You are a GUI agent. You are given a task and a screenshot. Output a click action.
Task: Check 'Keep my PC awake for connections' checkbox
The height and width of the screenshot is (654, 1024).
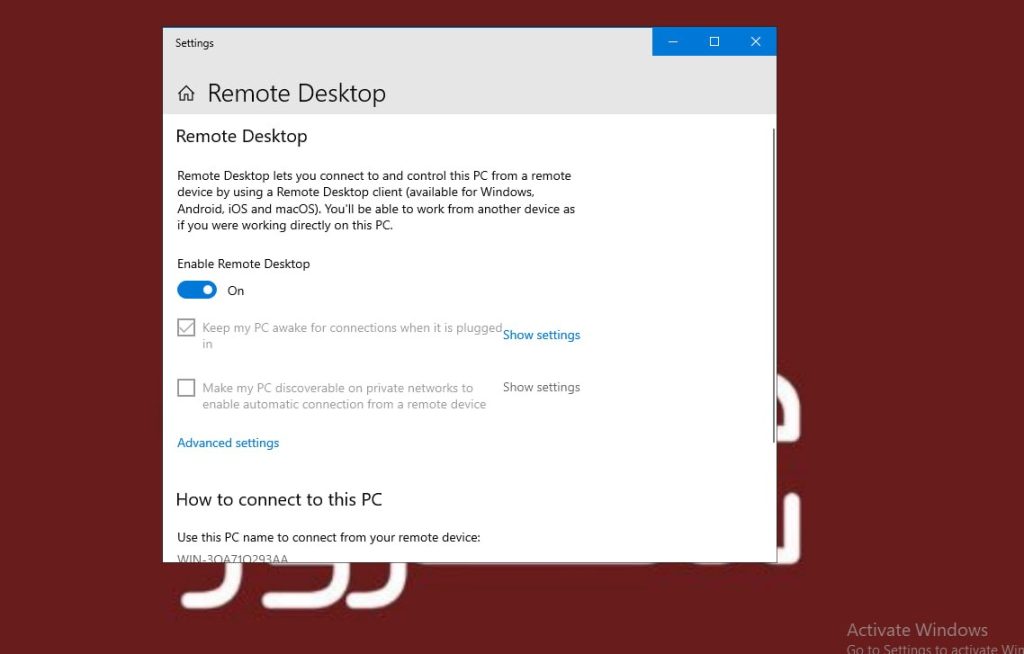(186, 327)
